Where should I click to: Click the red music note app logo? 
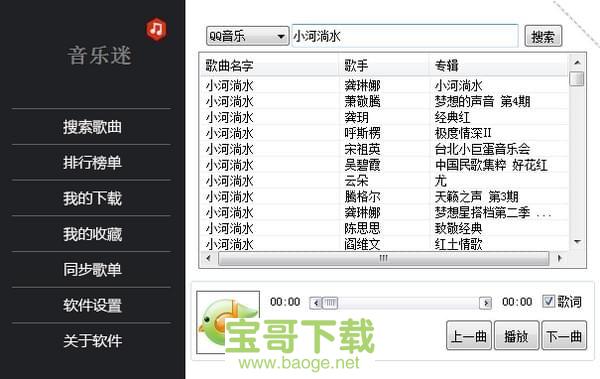(x=156, y=29)
